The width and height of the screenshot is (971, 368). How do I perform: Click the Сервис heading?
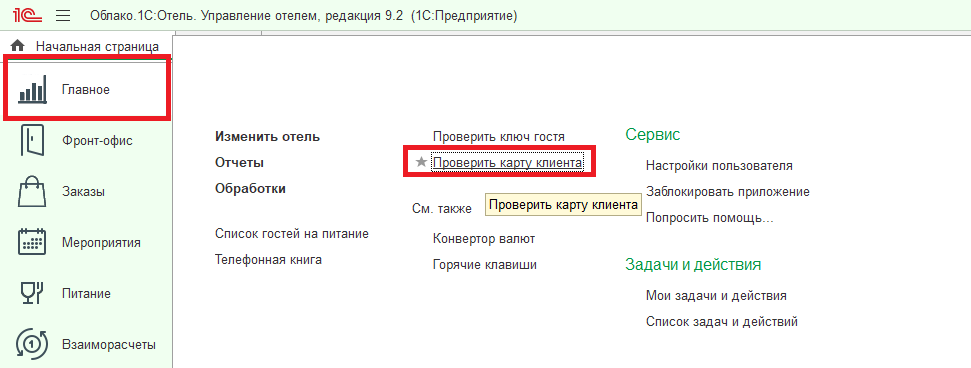[653, 134]
